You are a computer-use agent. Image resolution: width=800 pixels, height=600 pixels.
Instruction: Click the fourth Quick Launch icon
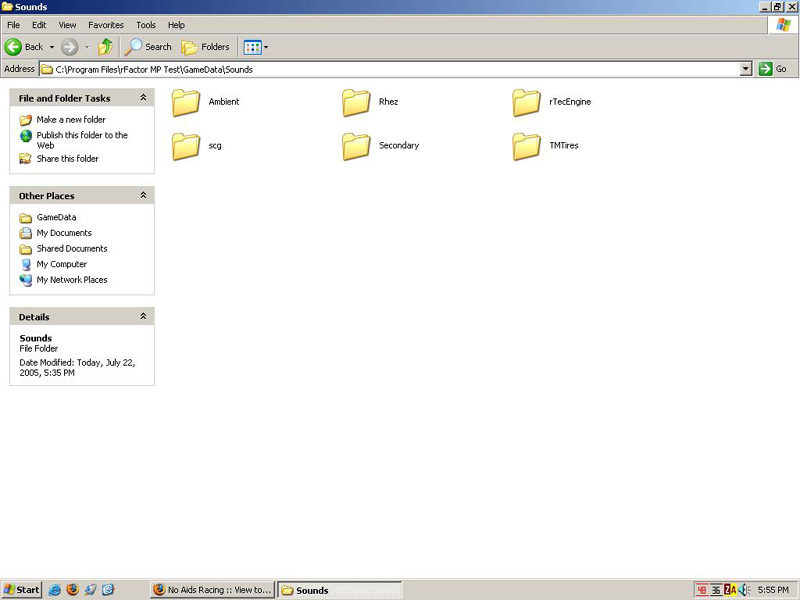pos(108,590)
